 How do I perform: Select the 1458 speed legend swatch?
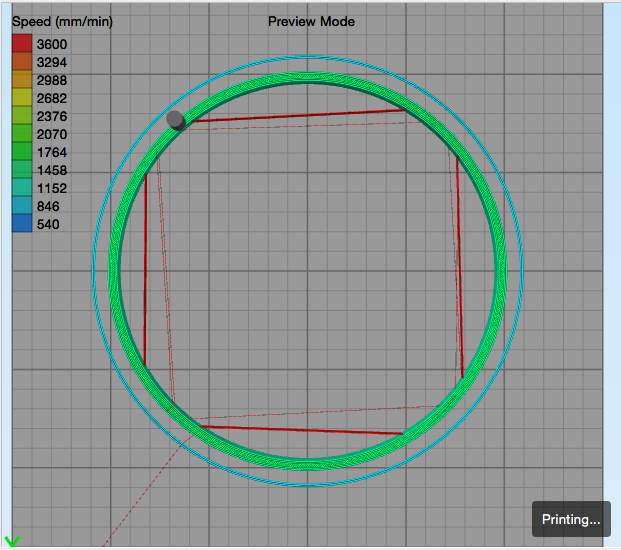[x=22, y=169]
